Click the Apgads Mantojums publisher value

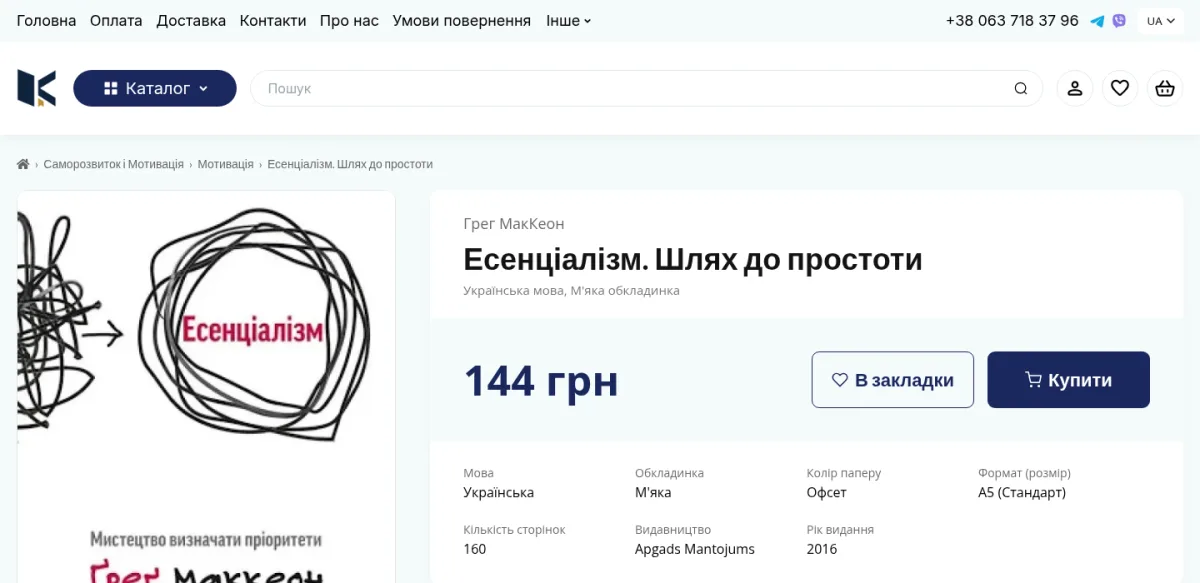pos(695,549)
